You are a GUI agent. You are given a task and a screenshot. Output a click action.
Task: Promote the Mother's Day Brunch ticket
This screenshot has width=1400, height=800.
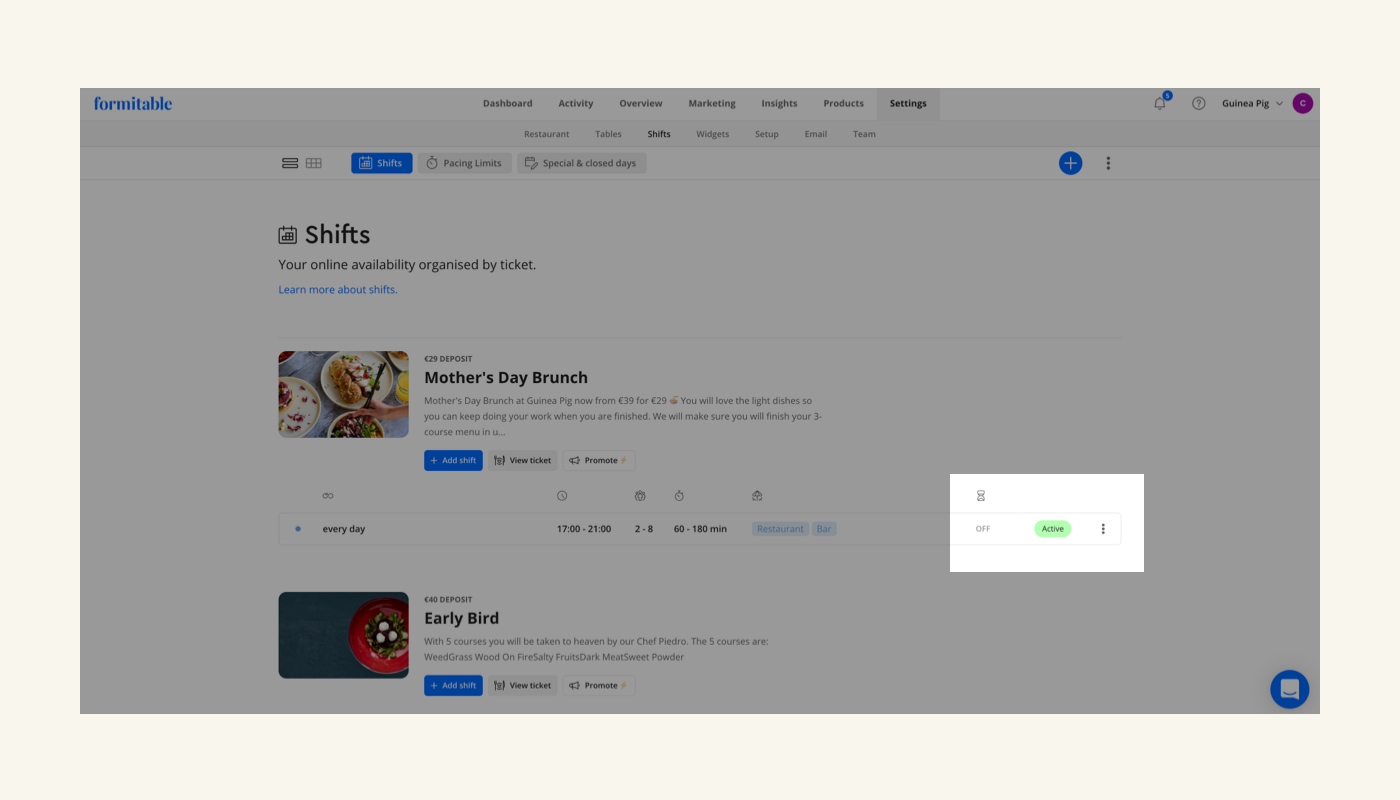point(599,460)
